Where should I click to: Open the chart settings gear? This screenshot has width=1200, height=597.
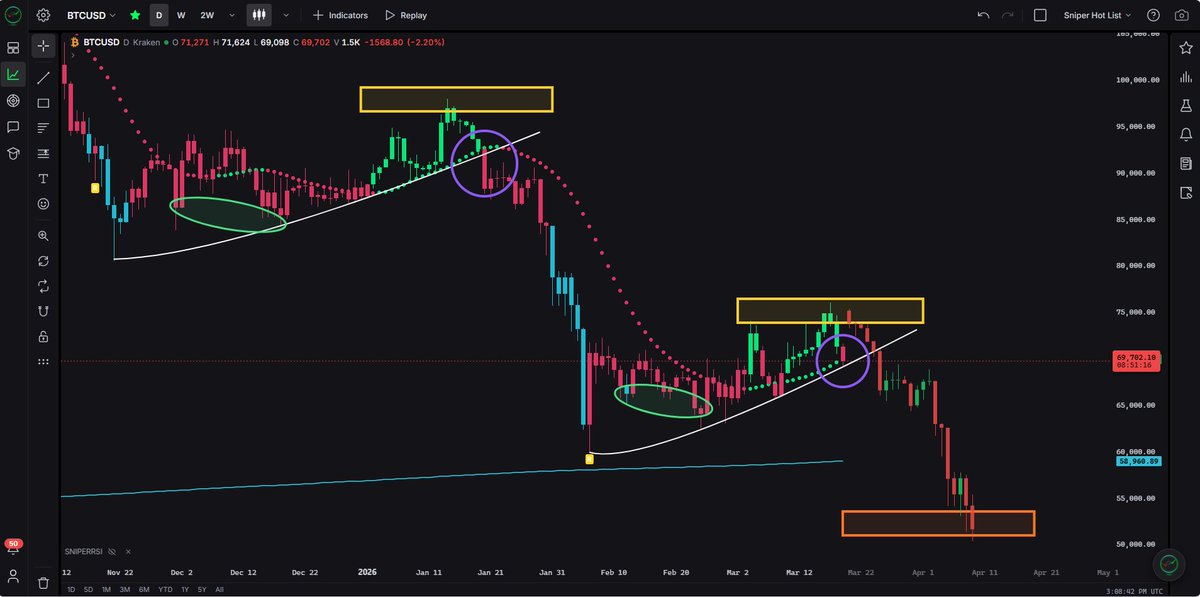43,15
